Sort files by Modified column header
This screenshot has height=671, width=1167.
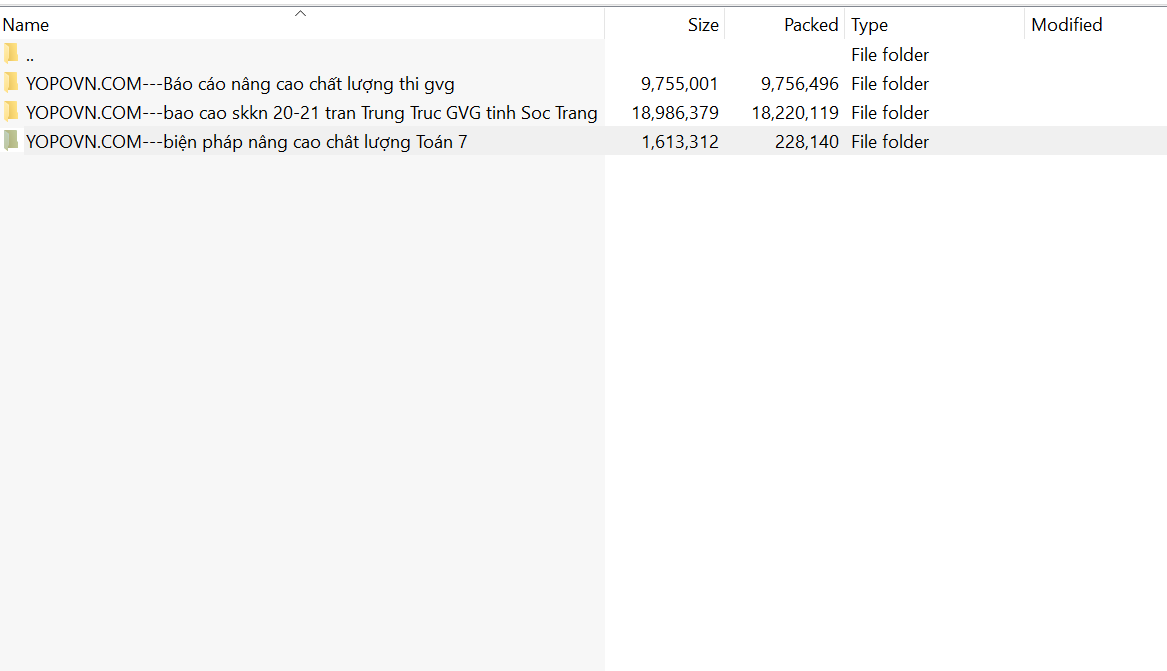(1066, 26)
